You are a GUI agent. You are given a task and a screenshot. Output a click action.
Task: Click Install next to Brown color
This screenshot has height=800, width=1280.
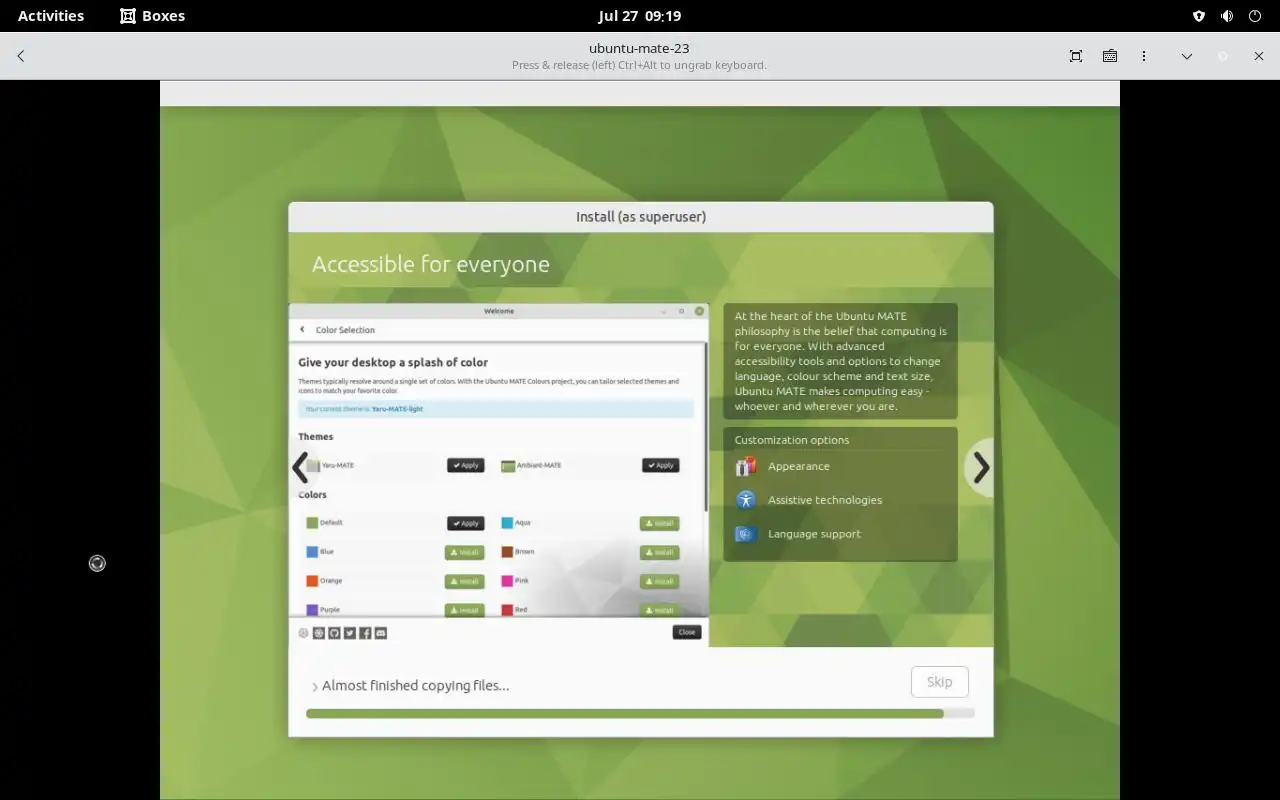pyautogui.click(x=659, y=552)
